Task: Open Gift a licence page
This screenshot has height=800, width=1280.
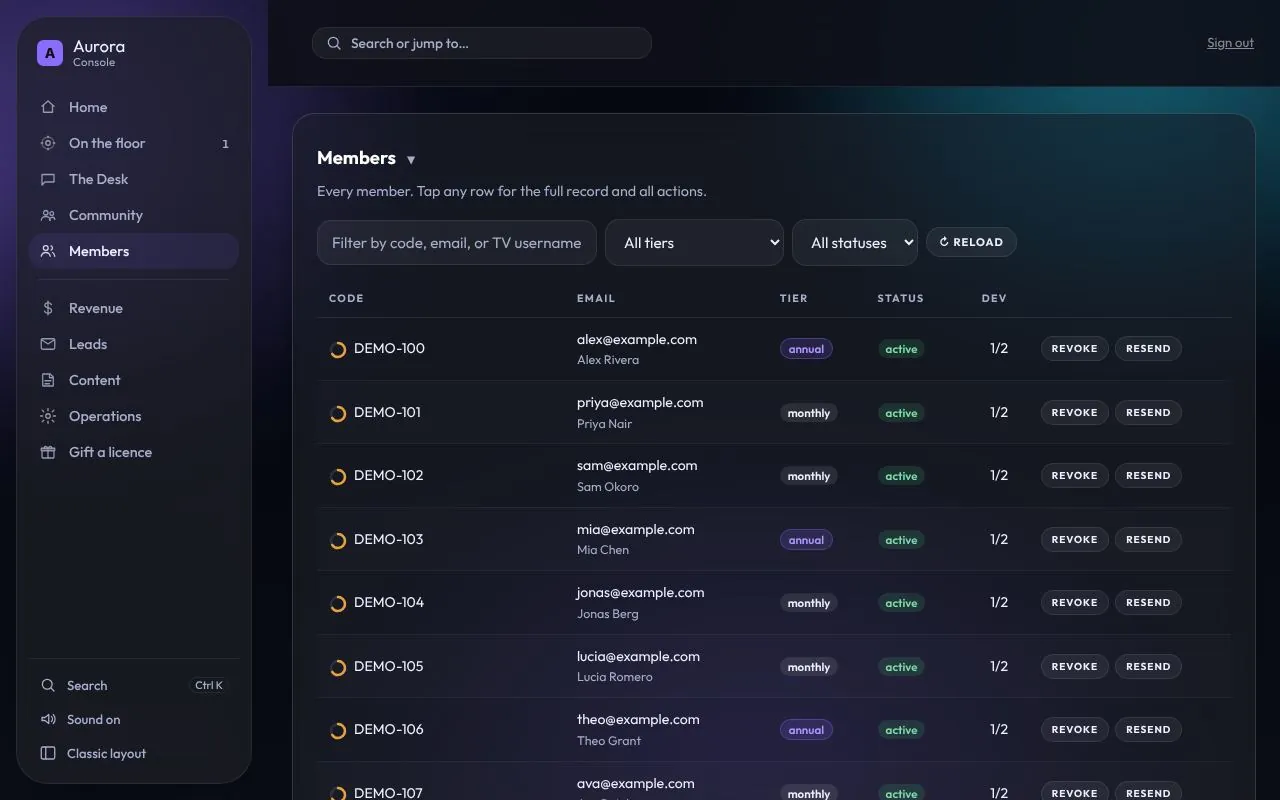Action: 134,452
